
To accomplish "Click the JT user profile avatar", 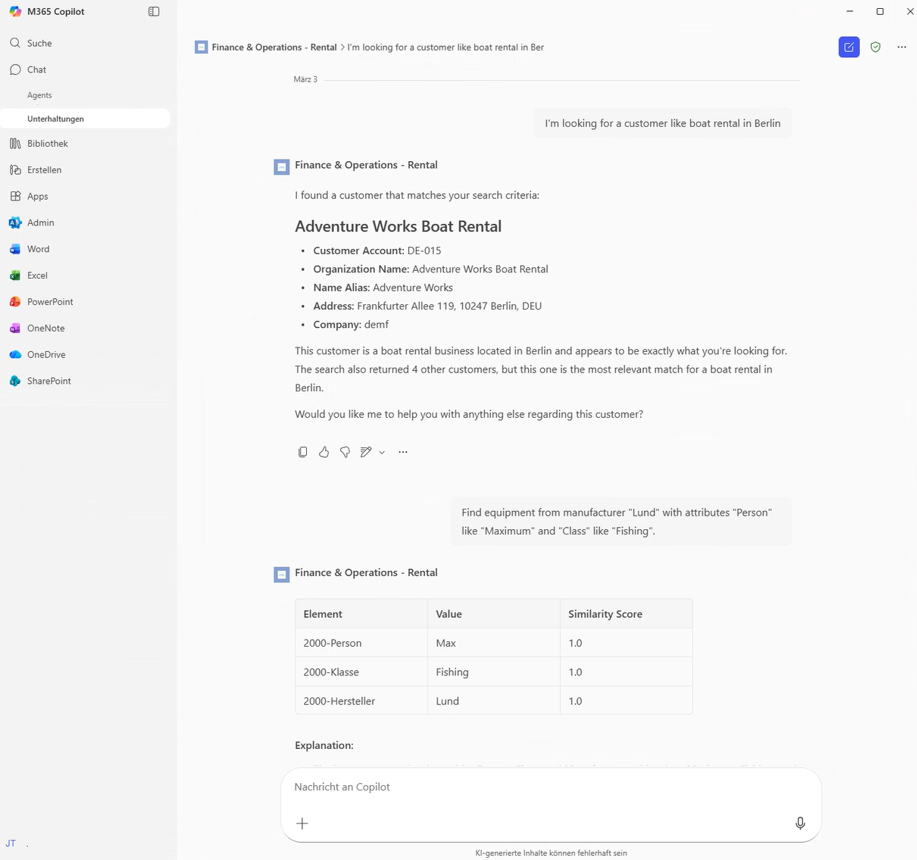I will [11, 843].
